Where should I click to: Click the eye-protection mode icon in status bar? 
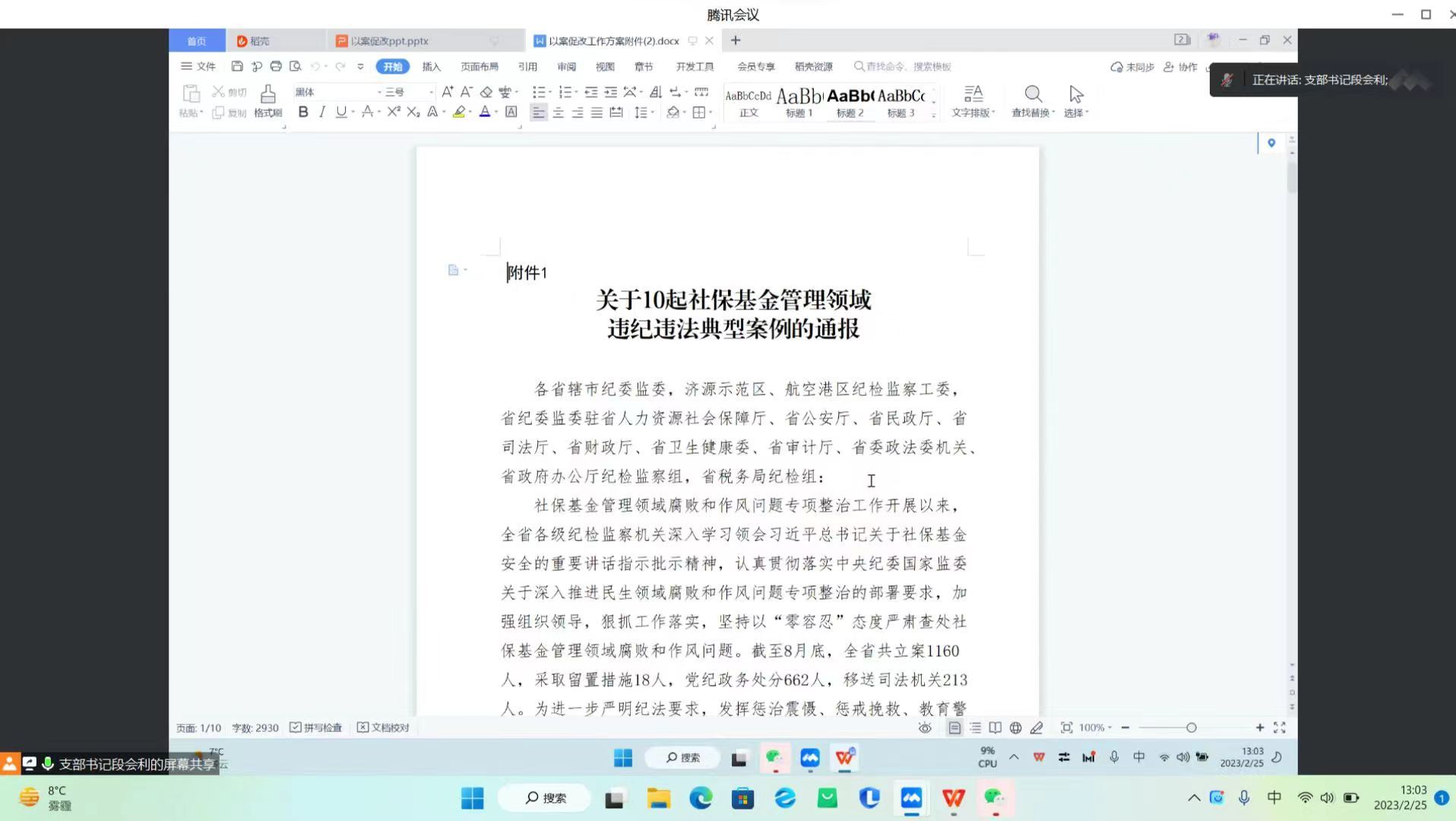[925, 727]
